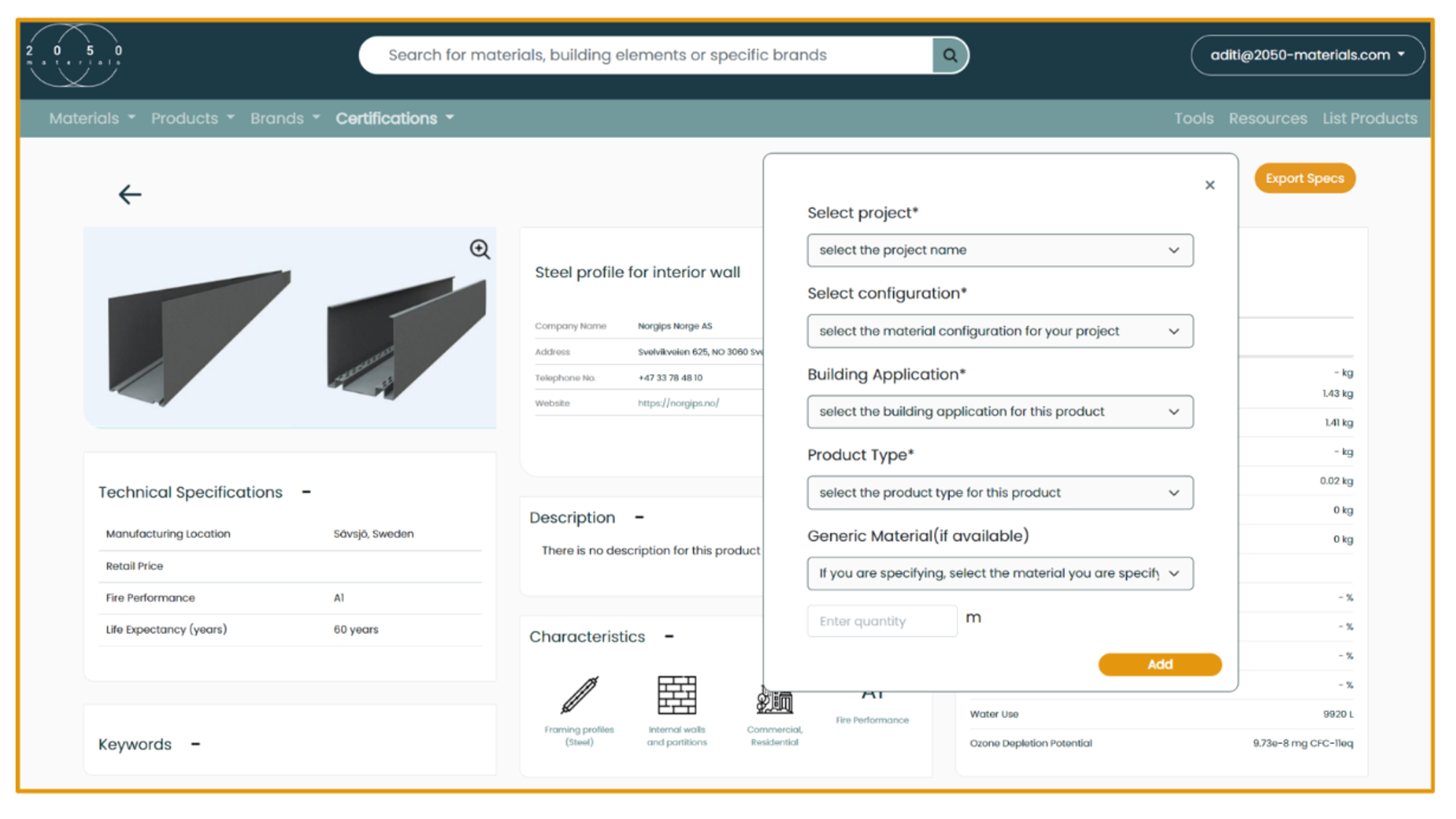Click the Framing profiles steel icon
This screenshot has height=819, width=1456.
[x=579, y=695]
